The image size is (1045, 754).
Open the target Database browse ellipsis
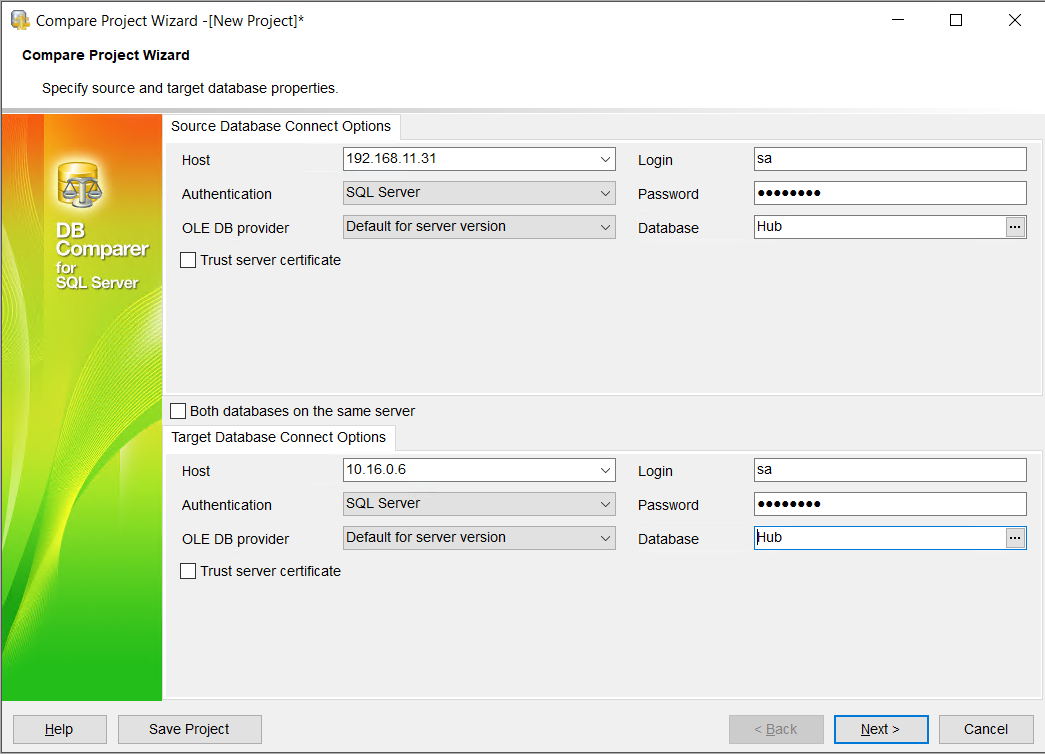[x=1015, y=537]
